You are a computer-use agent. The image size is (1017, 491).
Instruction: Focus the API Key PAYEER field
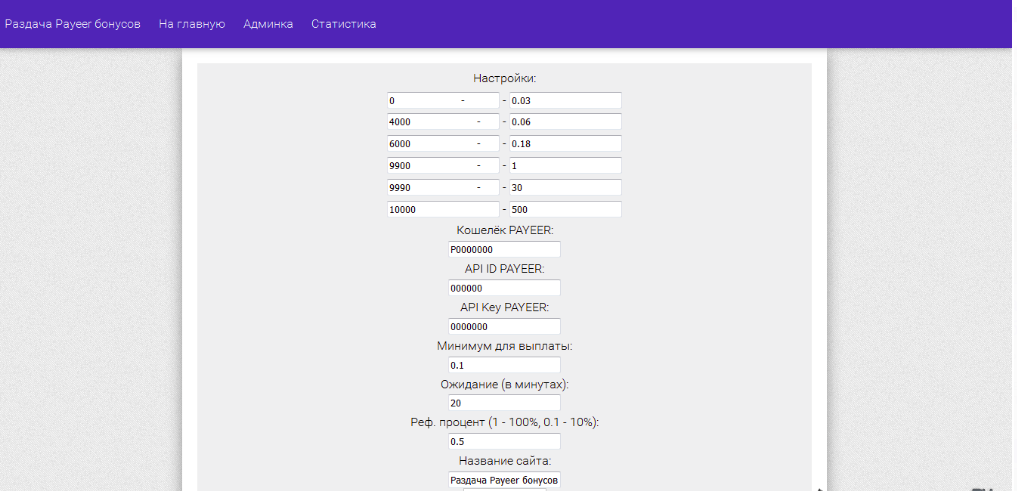coord(505,327)
